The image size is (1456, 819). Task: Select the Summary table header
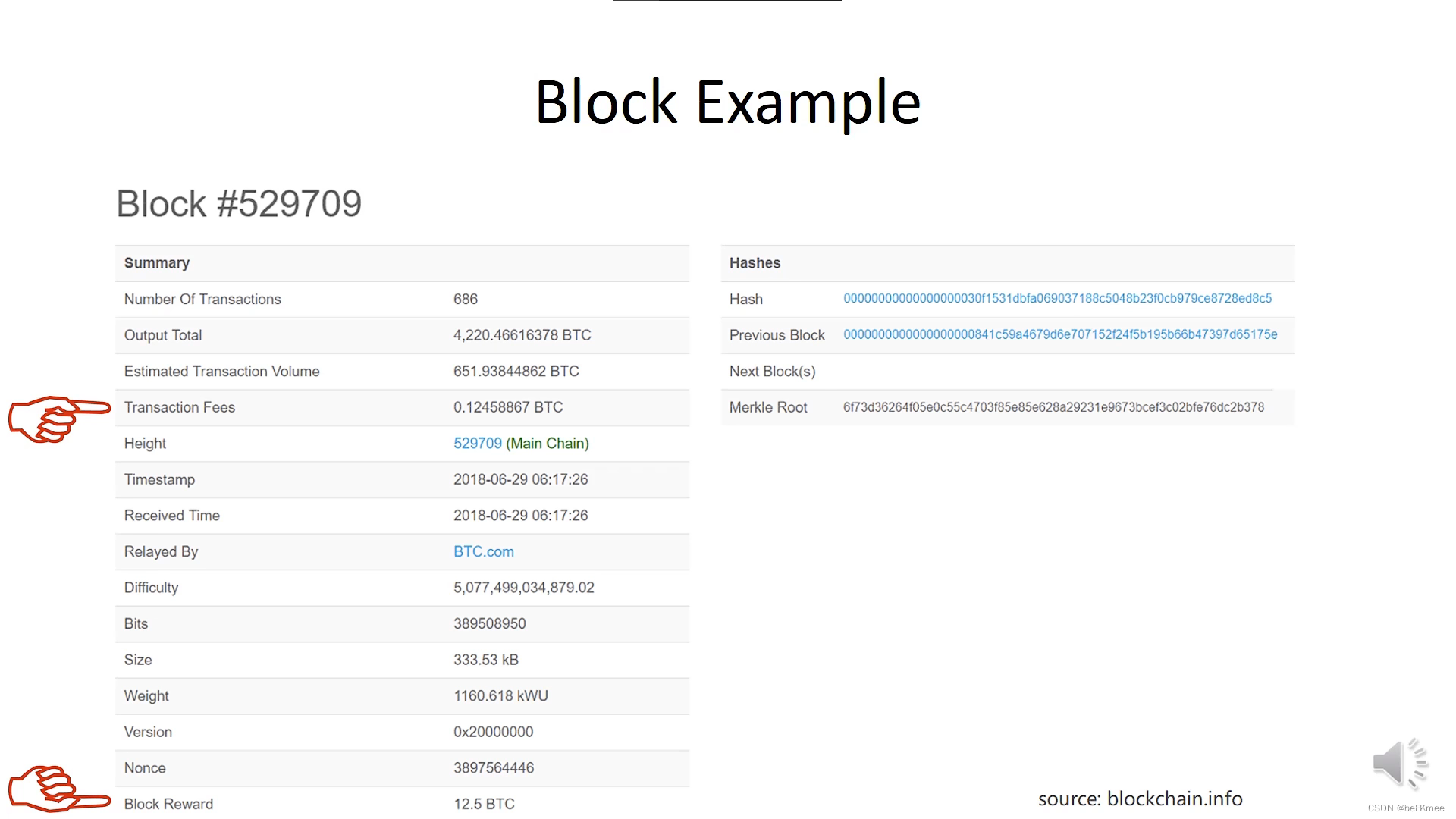pos(157,263)
